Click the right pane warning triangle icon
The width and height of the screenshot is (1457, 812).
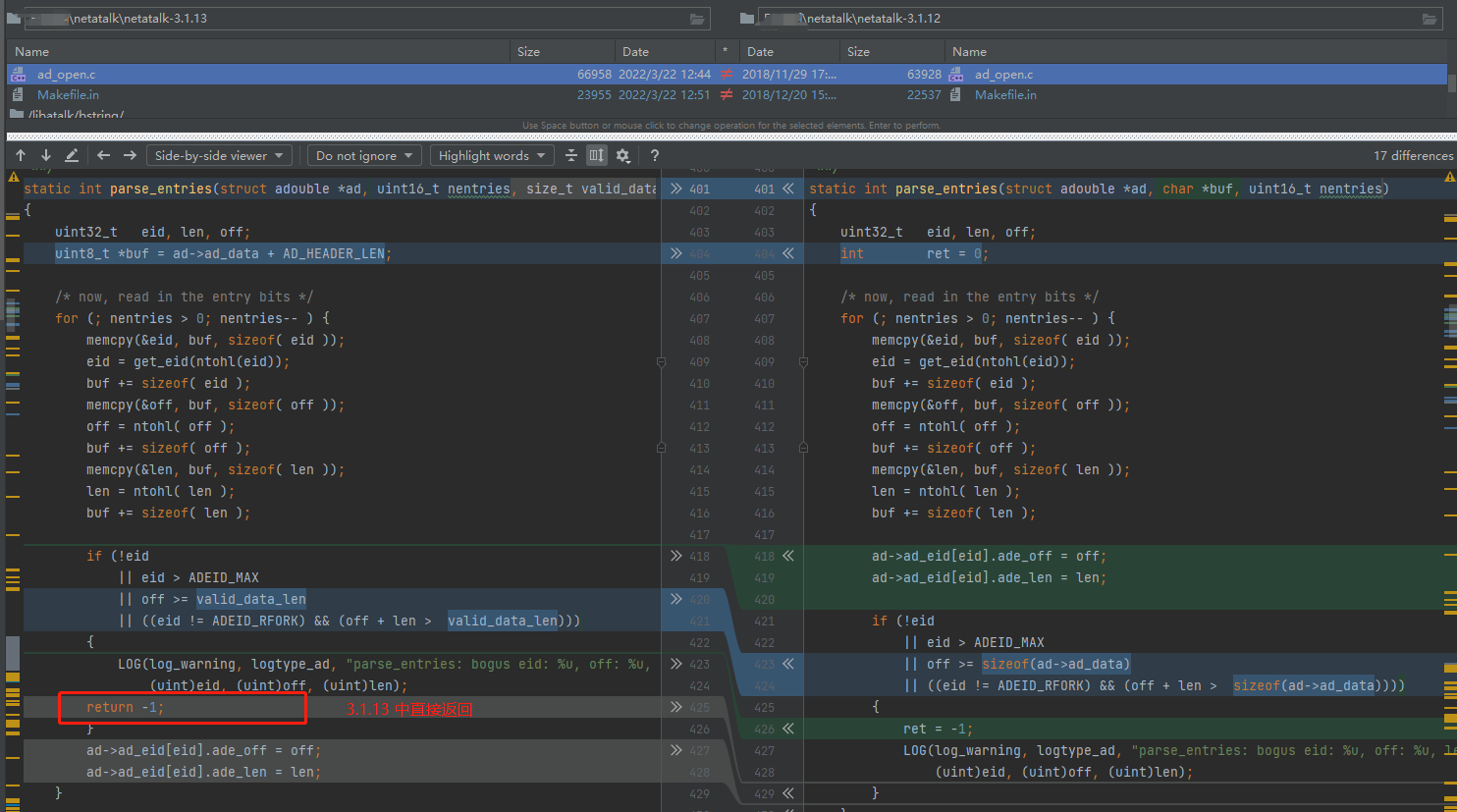click(1450, 178)
